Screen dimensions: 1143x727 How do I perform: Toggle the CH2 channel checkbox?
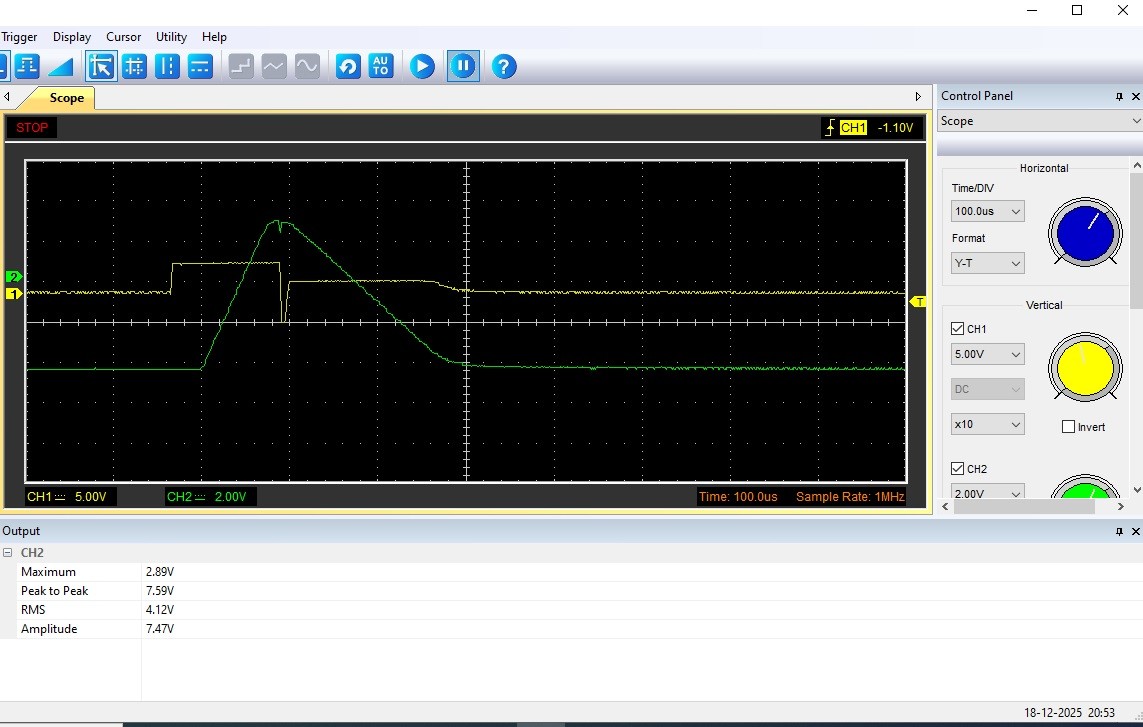point(957,469)
